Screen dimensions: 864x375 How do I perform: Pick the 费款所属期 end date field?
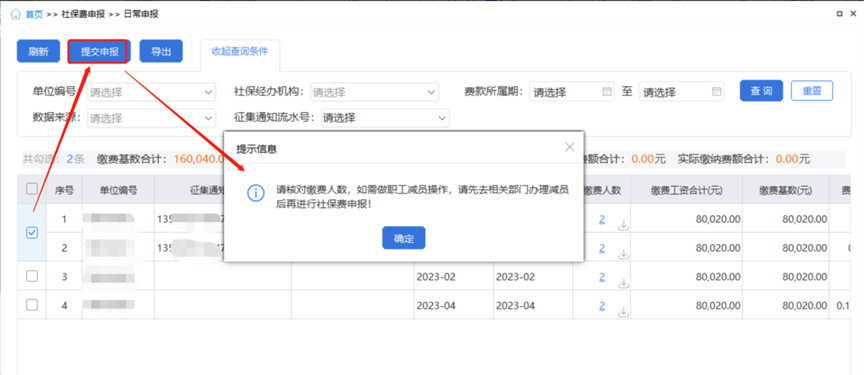click(681, 93)
